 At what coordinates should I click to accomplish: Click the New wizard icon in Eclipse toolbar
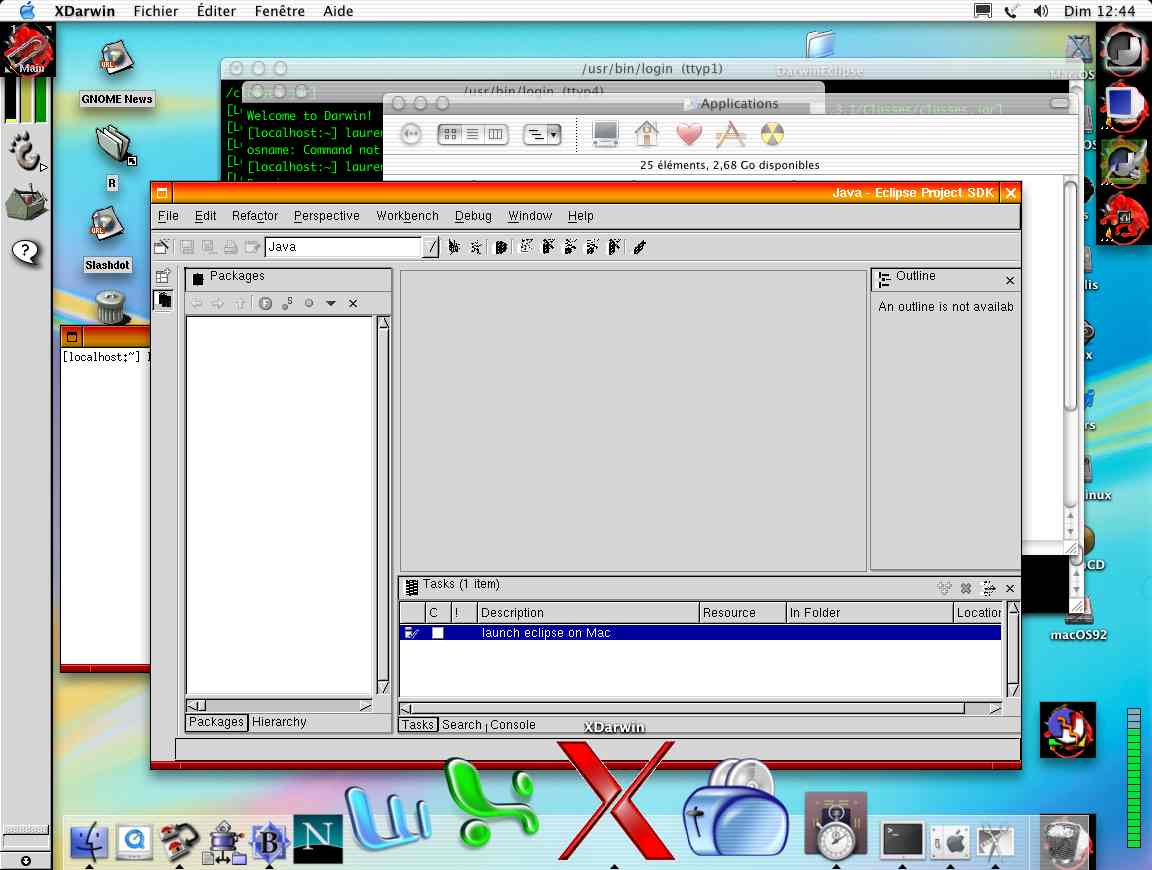162,247
